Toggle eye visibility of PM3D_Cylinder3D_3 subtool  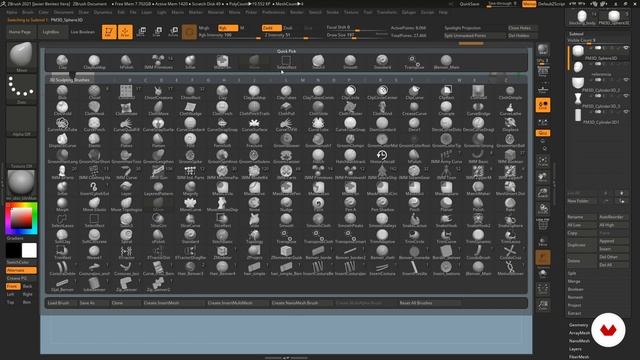point(626,96)
